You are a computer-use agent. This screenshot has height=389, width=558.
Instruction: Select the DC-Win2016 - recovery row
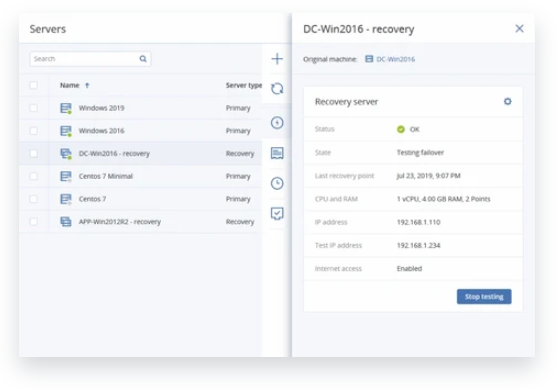click(x=141, y=153)
